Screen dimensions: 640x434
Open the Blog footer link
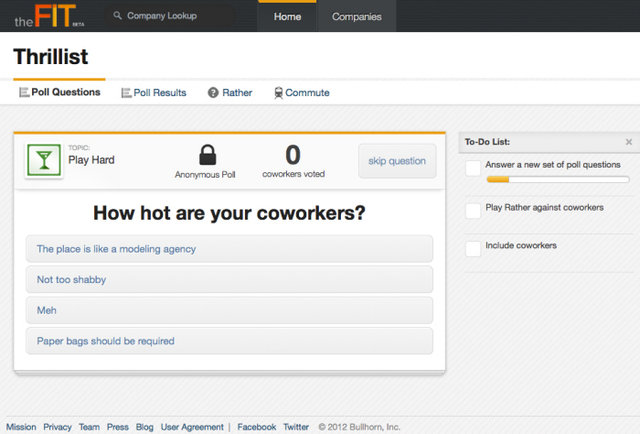(x=144, y=427)
